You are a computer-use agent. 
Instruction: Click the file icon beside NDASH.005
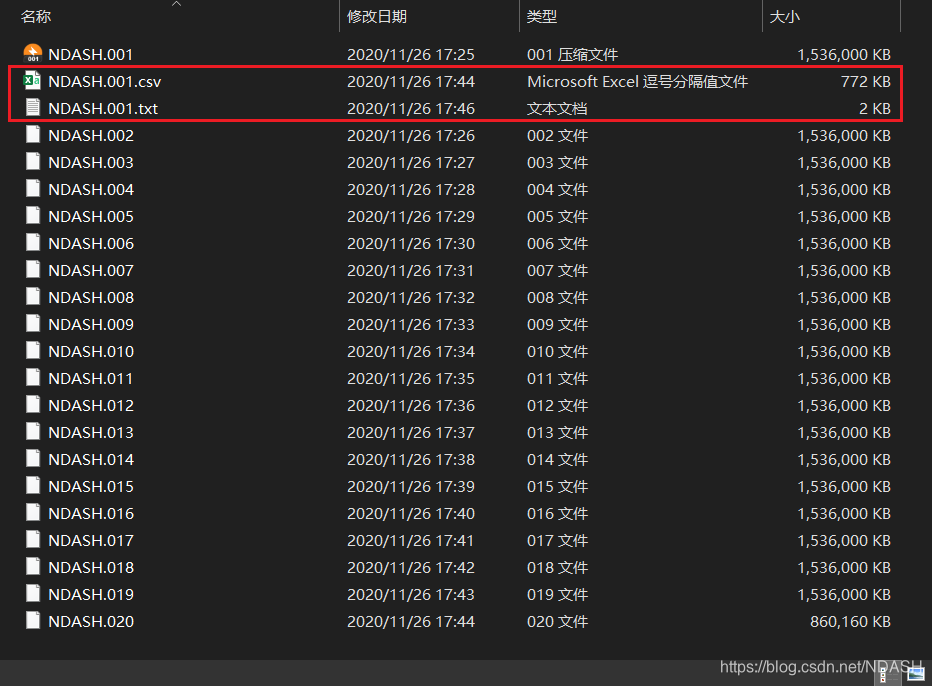click(x=33, y=216)
